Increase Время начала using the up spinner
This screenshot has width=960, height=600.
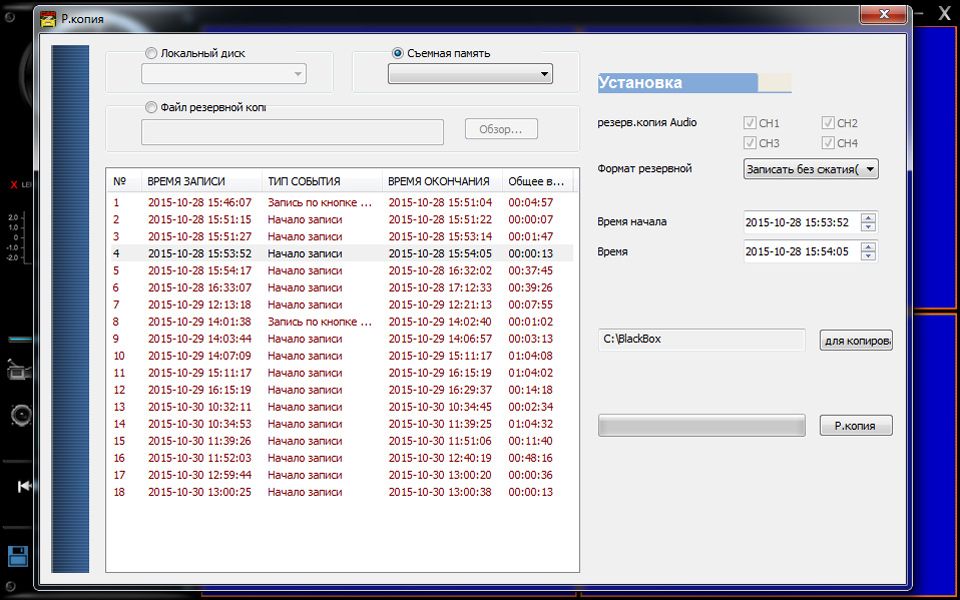(x=868, y=217)
